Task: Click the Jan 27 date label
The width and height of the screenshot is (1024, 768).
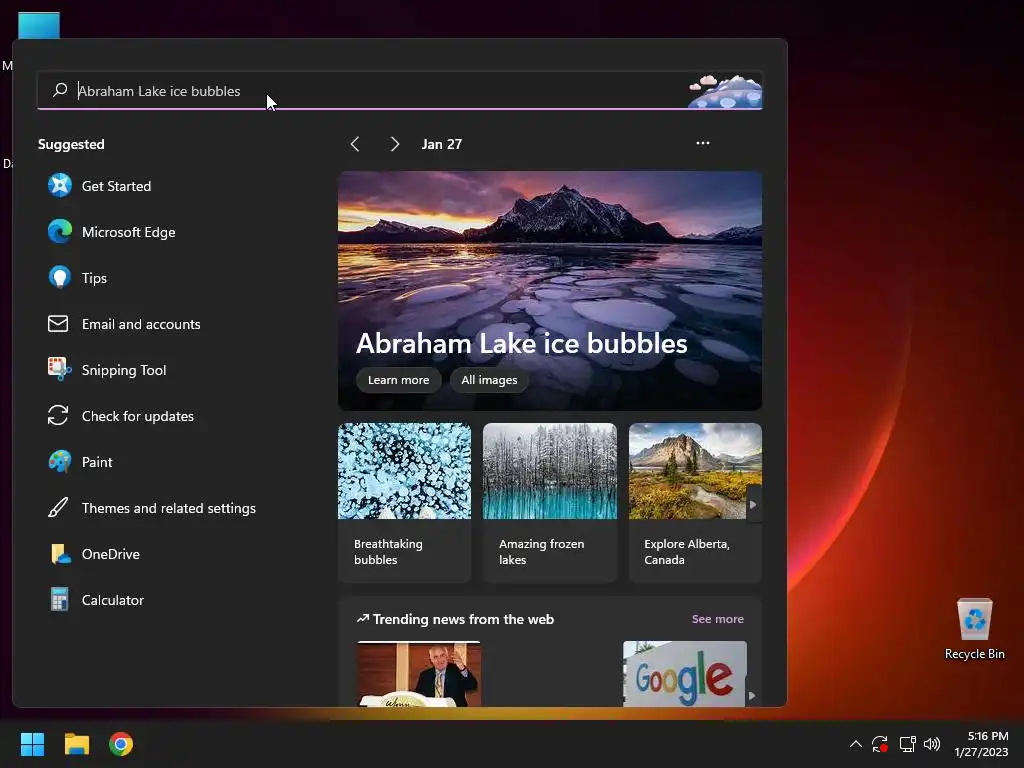Action: pyautogui.click(x=441, y=144)
